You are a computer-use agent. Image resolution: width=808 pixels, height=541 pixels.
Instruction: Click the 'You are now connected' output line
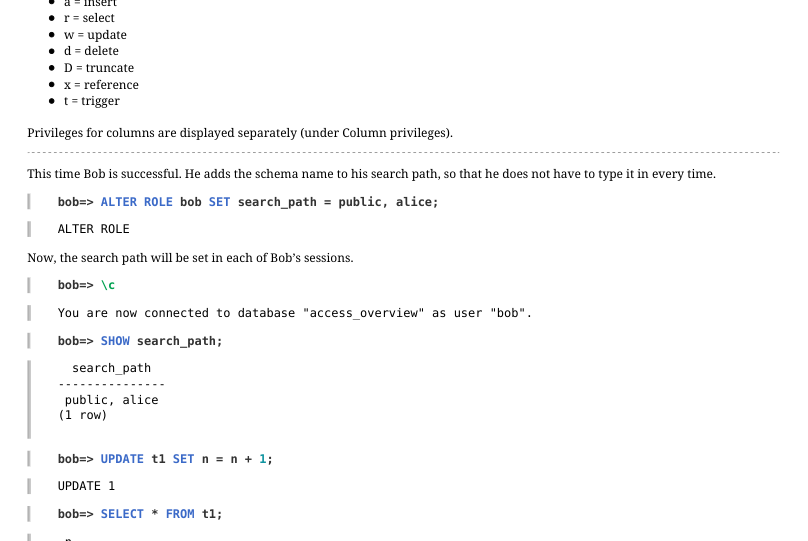pyautogui.click(x=295, y=313)
